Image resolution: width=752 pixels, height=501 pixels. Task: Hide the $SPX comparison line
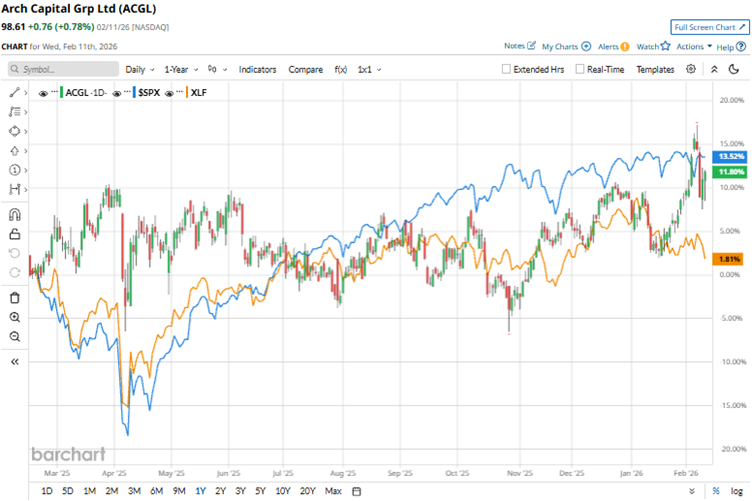[x=119, y=93]
